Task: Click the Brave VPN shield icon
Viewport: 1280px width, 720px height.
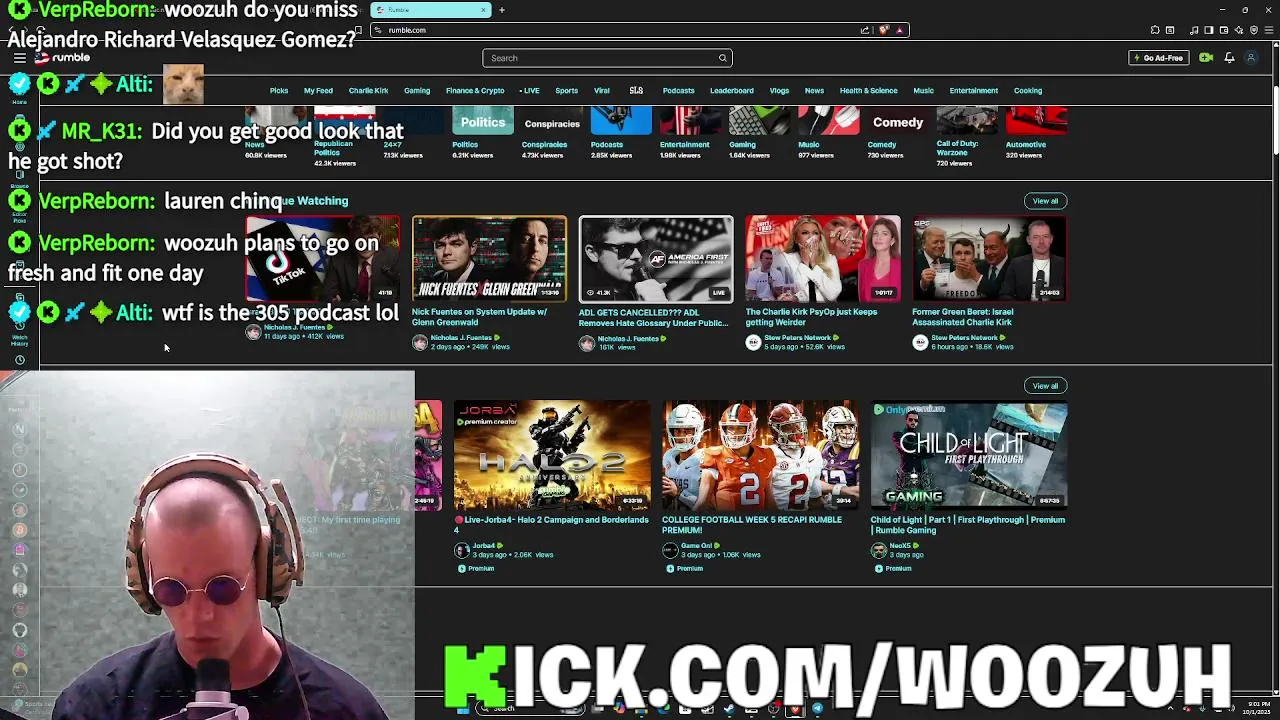Action: pos(1254,30)
